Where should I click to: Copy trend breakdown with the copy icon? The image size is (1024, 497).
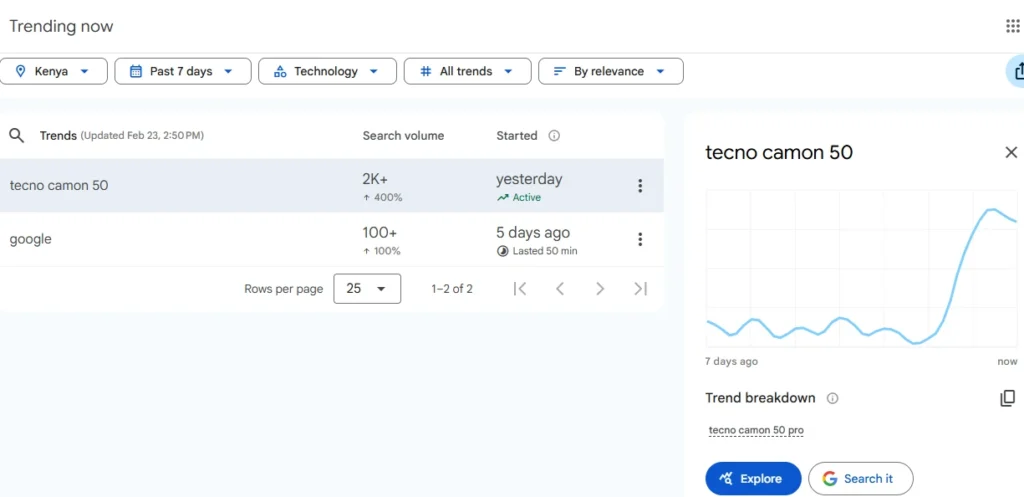click(1008, 398)
